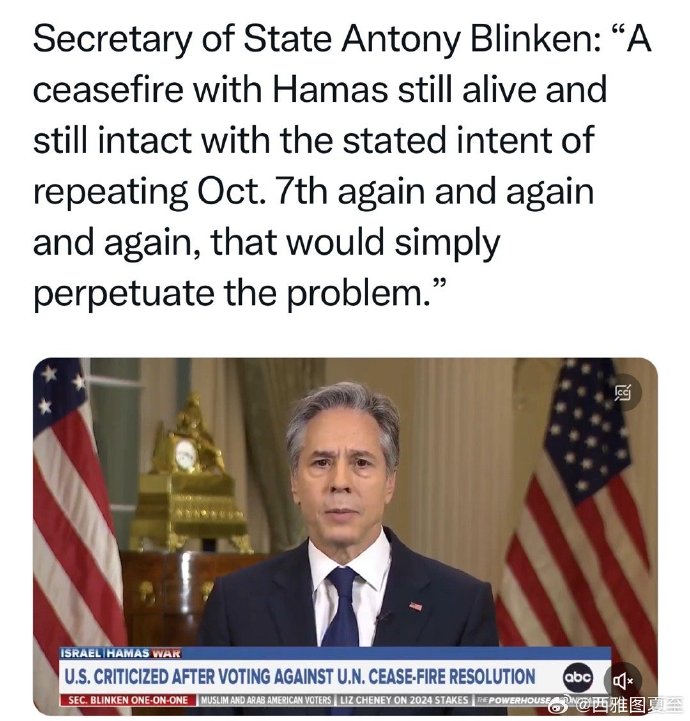Click the abc network logo
This screenshot has height=721, width=690.
pos(578,677)
